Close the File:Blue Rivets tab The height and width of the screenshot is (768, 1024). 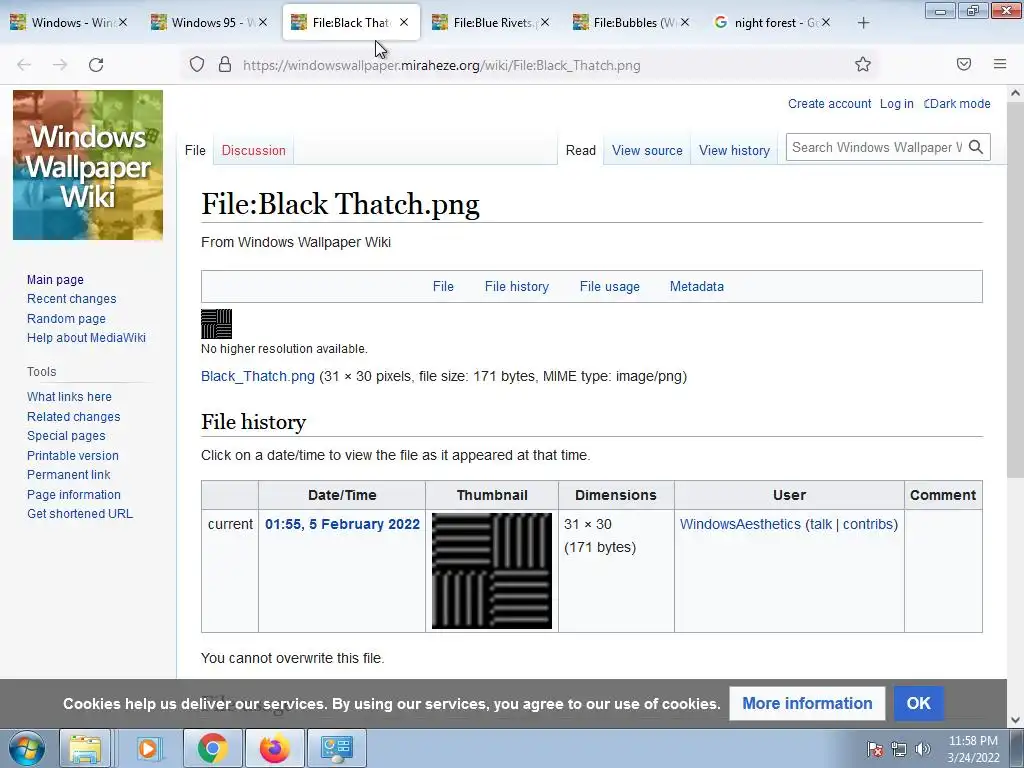pos(545,22)
